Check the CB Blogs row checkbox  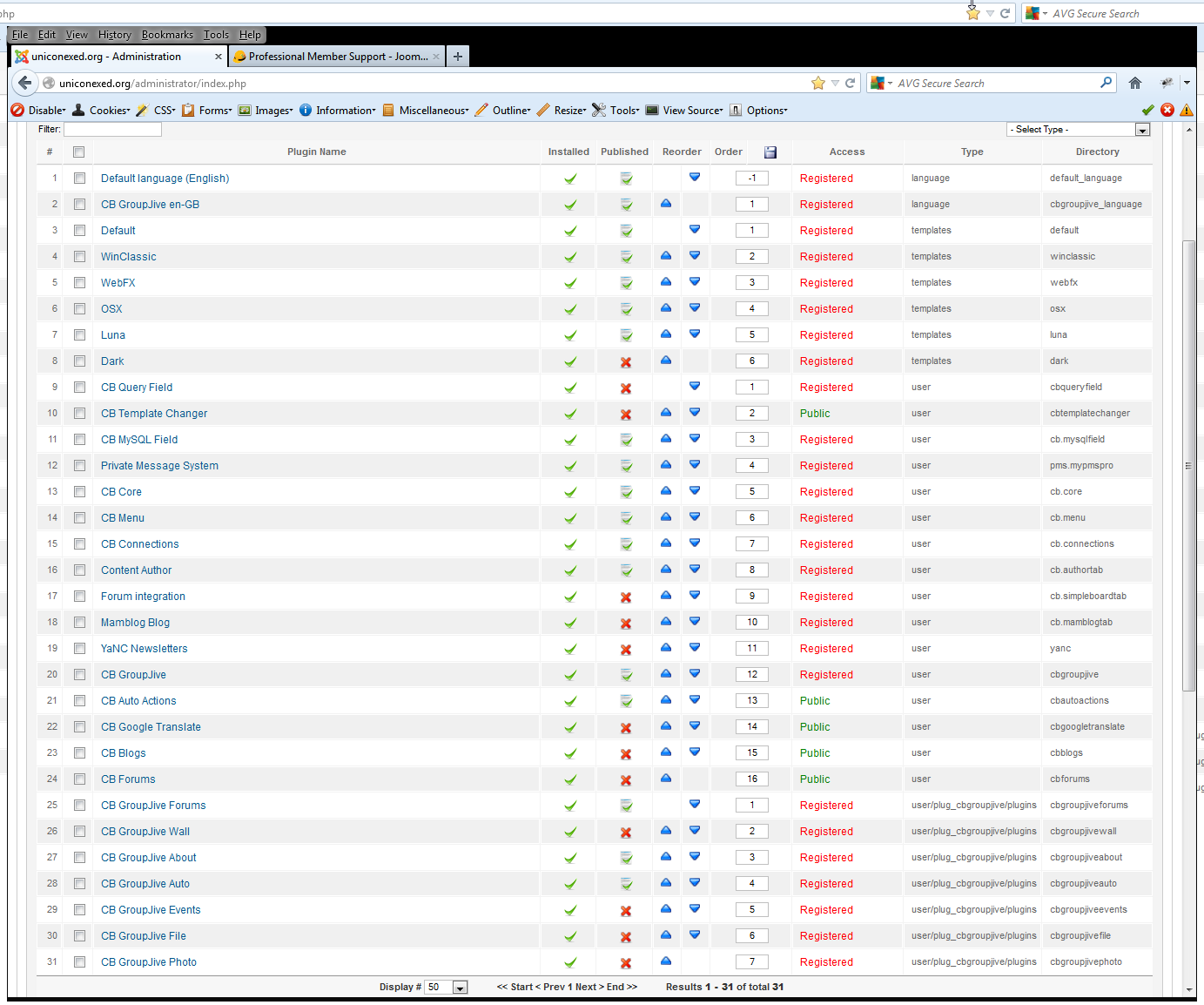79,753
